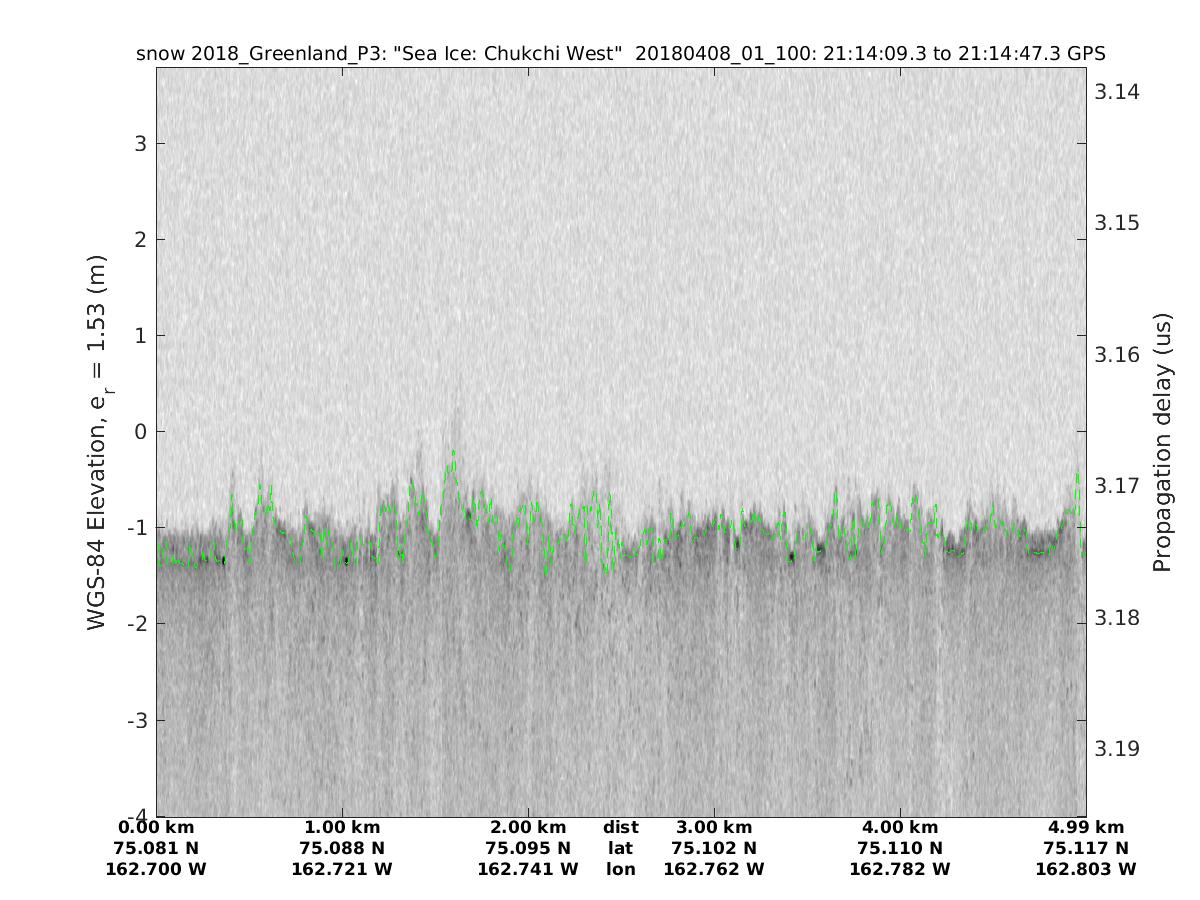1200x900 pixels.
Task: Click the elevation tick labeled 0
Action: (x=141, y=431)
